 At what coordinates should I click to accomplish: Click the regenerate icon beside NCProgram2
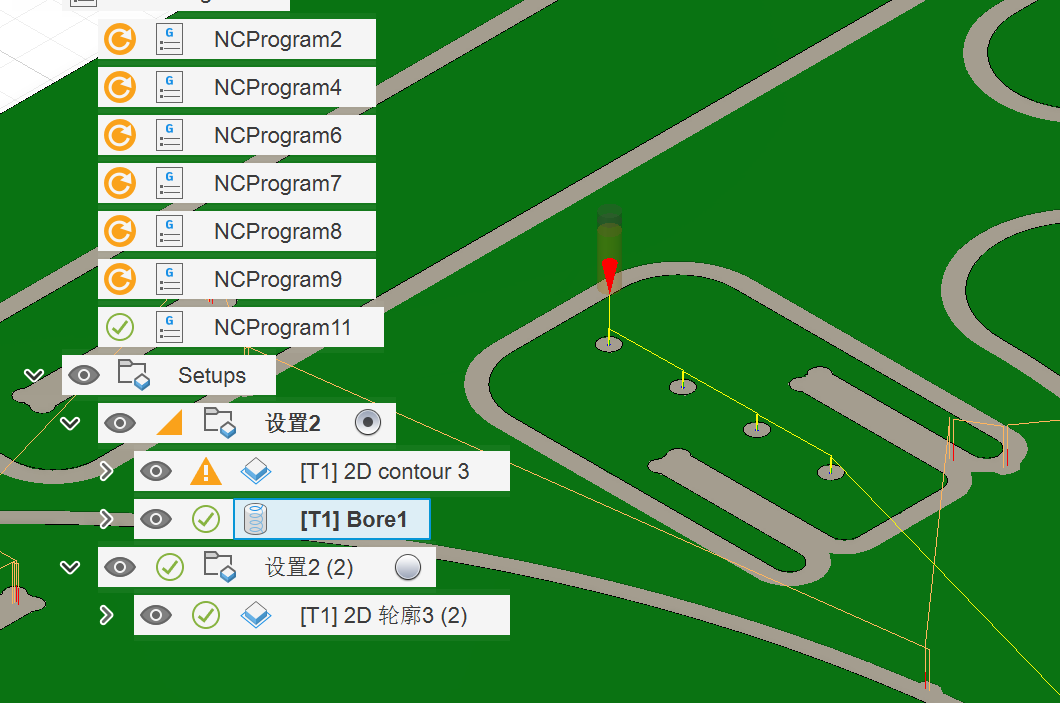point(120,40)
